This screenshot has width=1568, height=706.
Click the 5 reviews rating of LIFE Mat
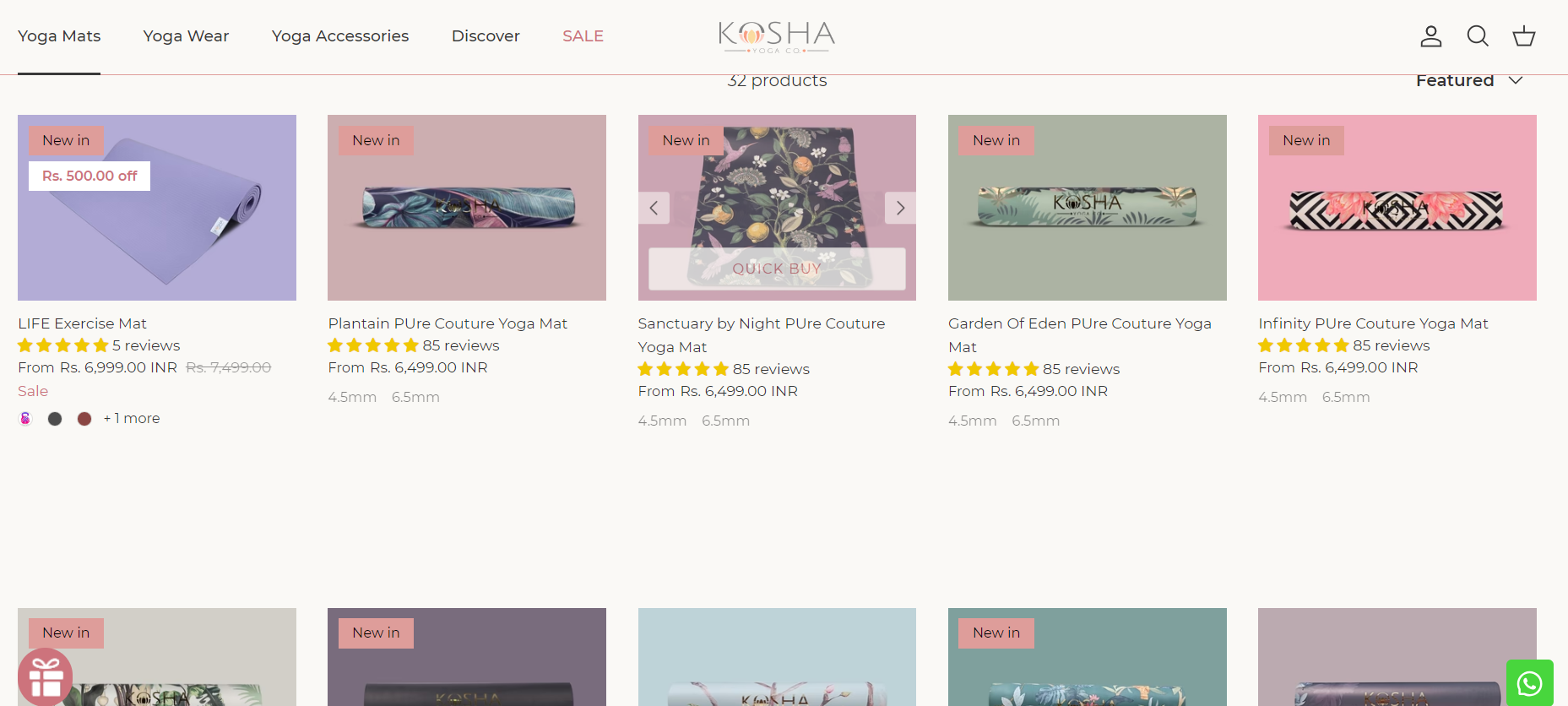[99, 345]
